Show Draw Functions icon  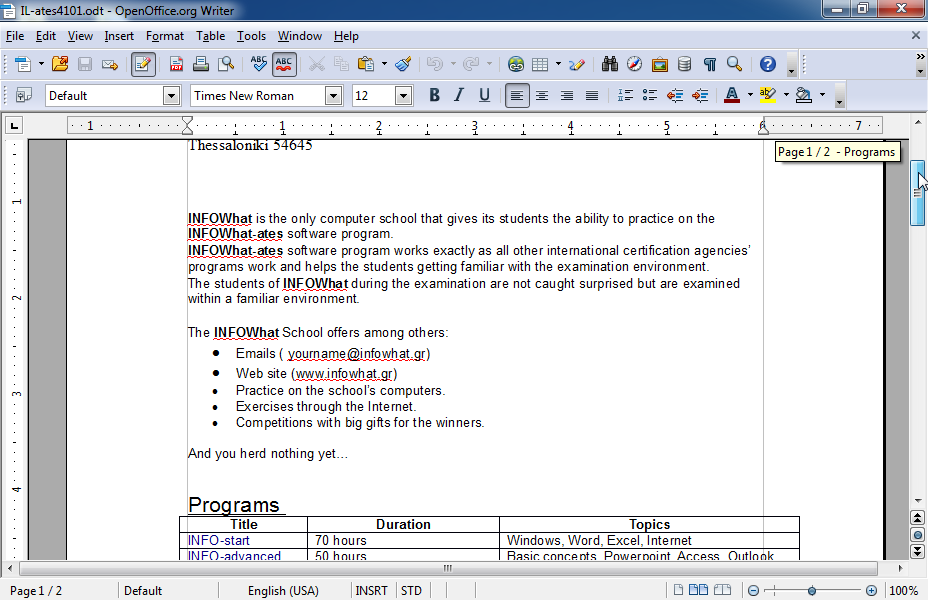pos(577,64)
